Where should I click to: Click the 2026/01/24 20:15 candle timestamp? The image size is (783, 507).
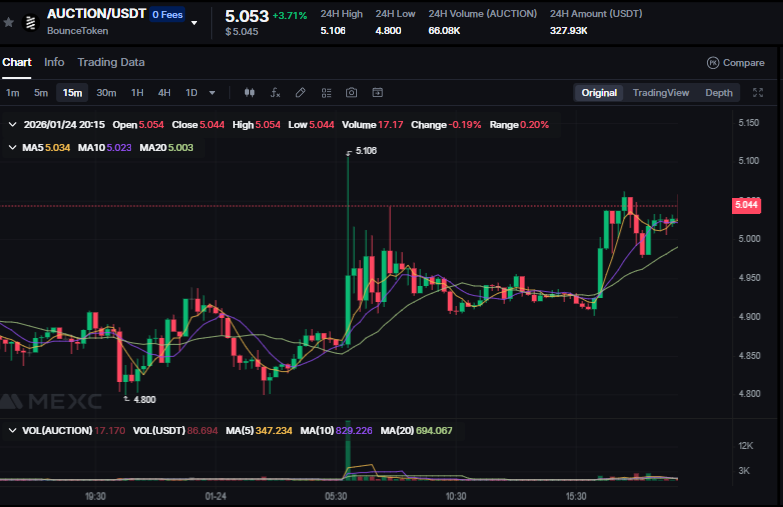[64, 125]
